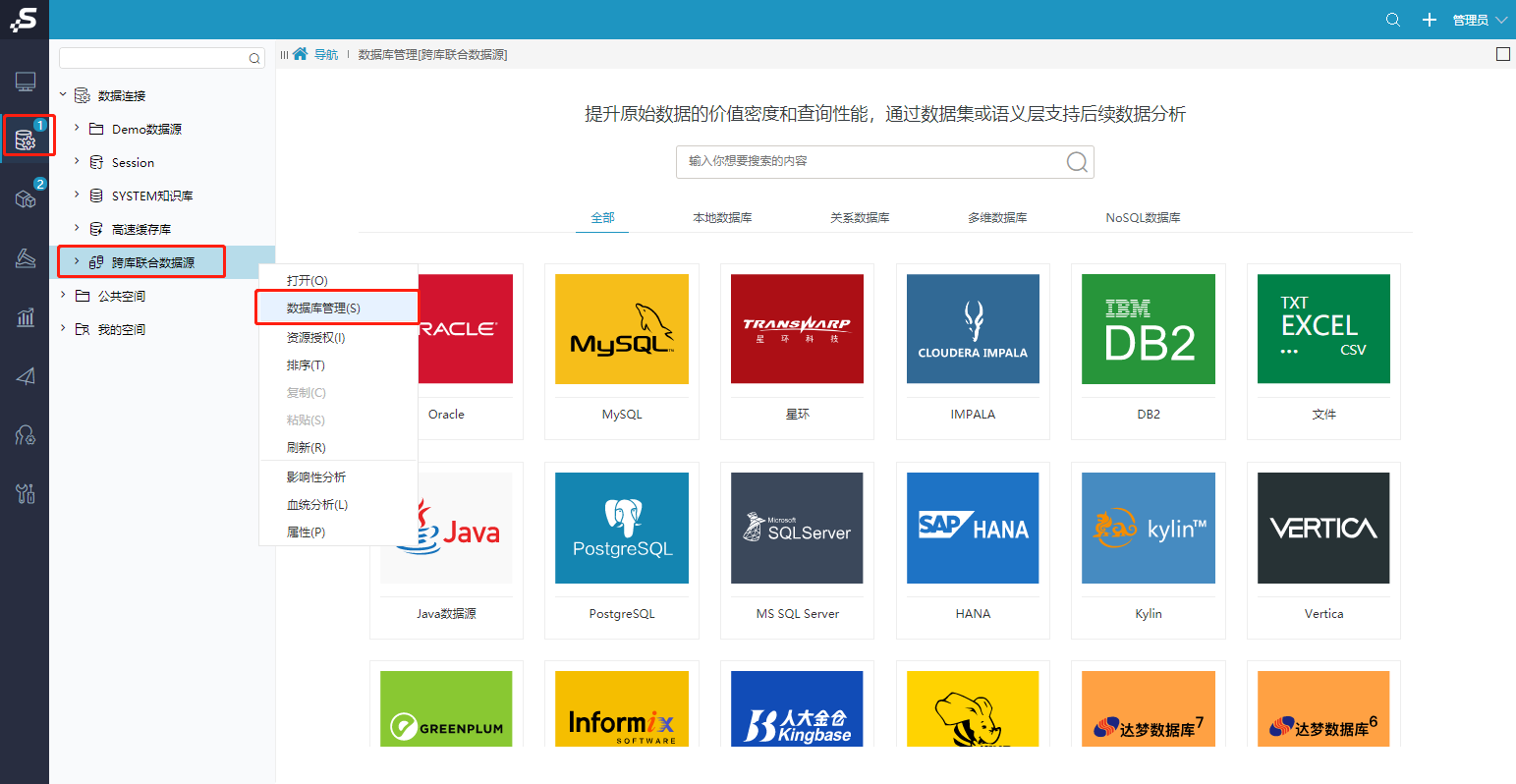Select the Transwarp 星环 tile

coord(797,351)
